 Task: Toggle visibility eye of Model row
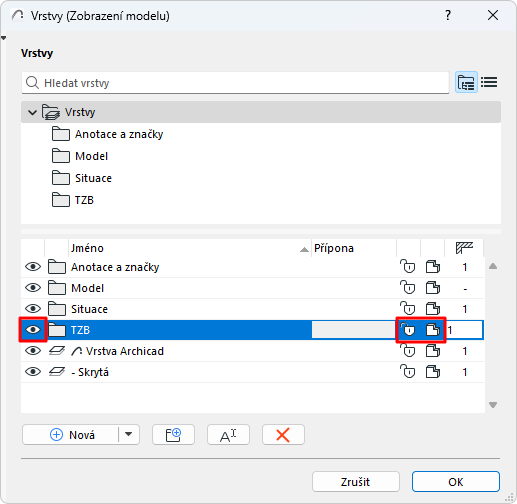[33, 288]
